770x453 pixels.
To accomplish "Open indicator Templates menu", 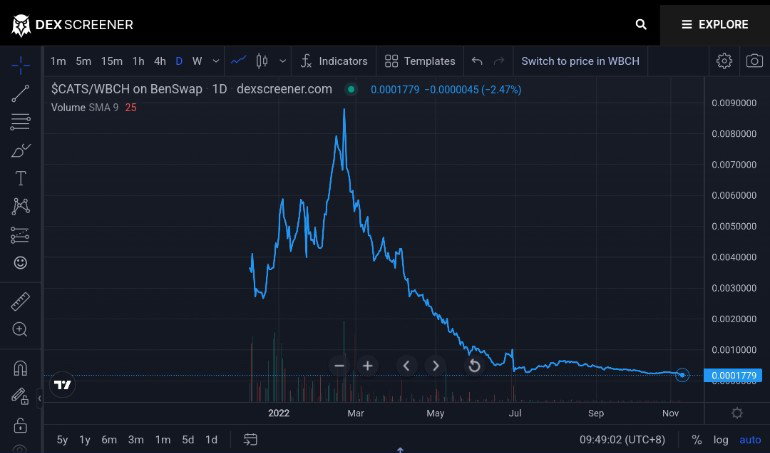I will point(420,61).
